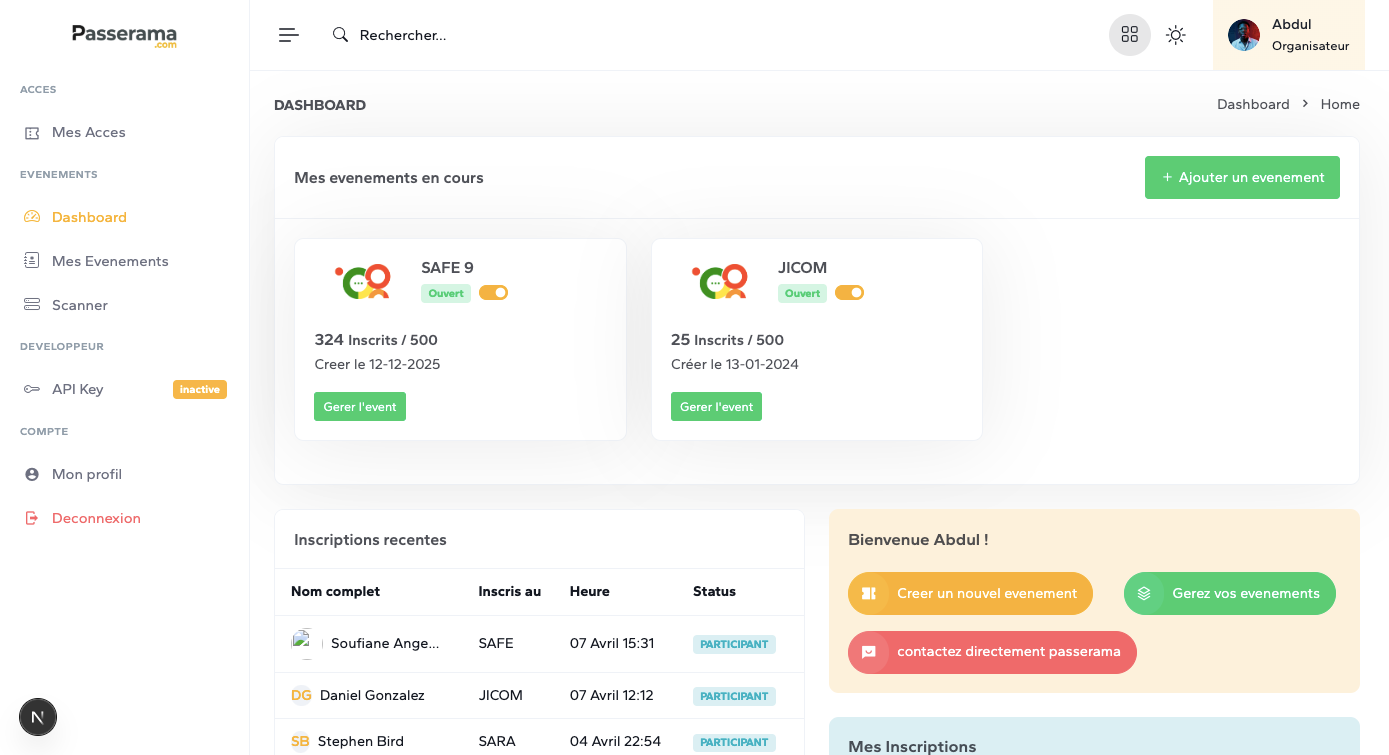1389x755 pixels.
Task: Click the Passerama.com logo
Action: (124, 36)
